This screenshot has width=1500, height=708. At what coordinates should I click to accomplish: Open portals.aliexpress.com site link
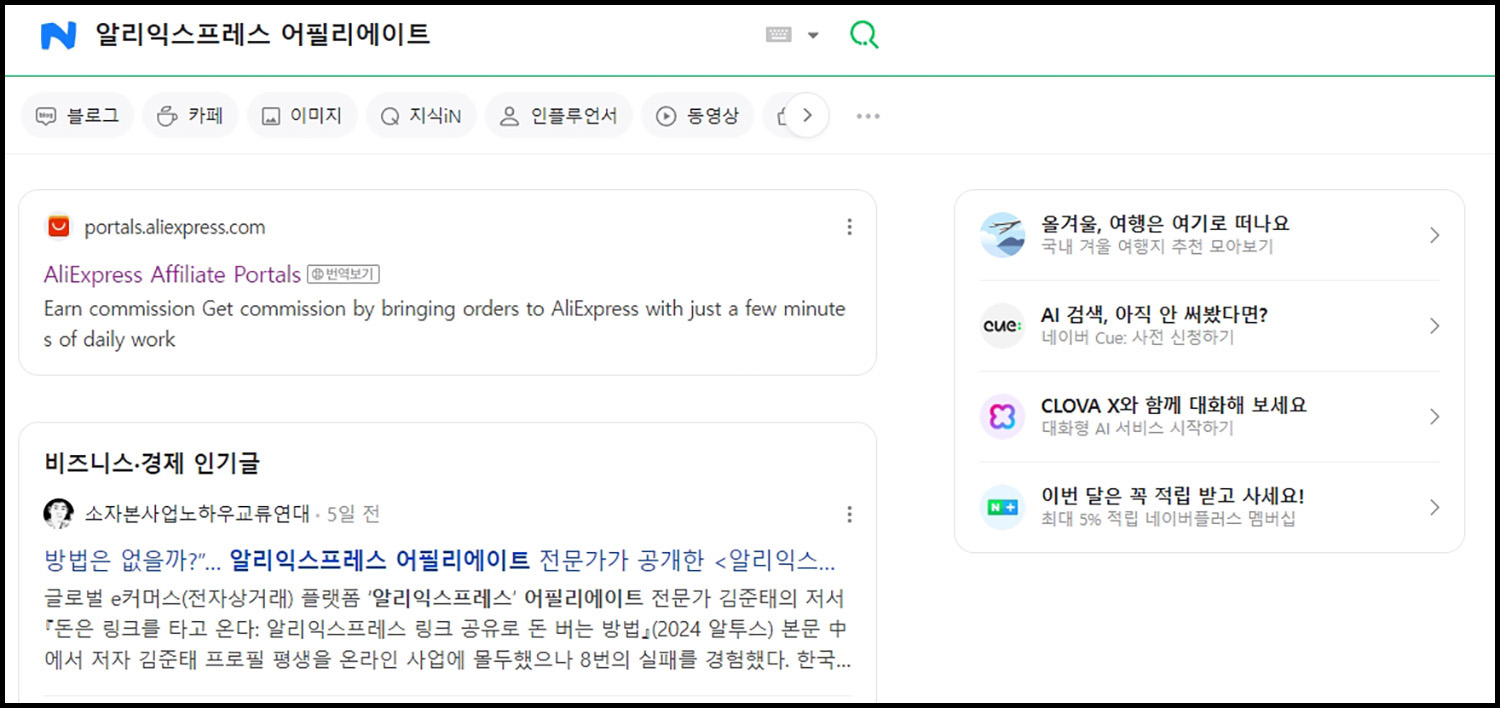click(x=175, y=227)
